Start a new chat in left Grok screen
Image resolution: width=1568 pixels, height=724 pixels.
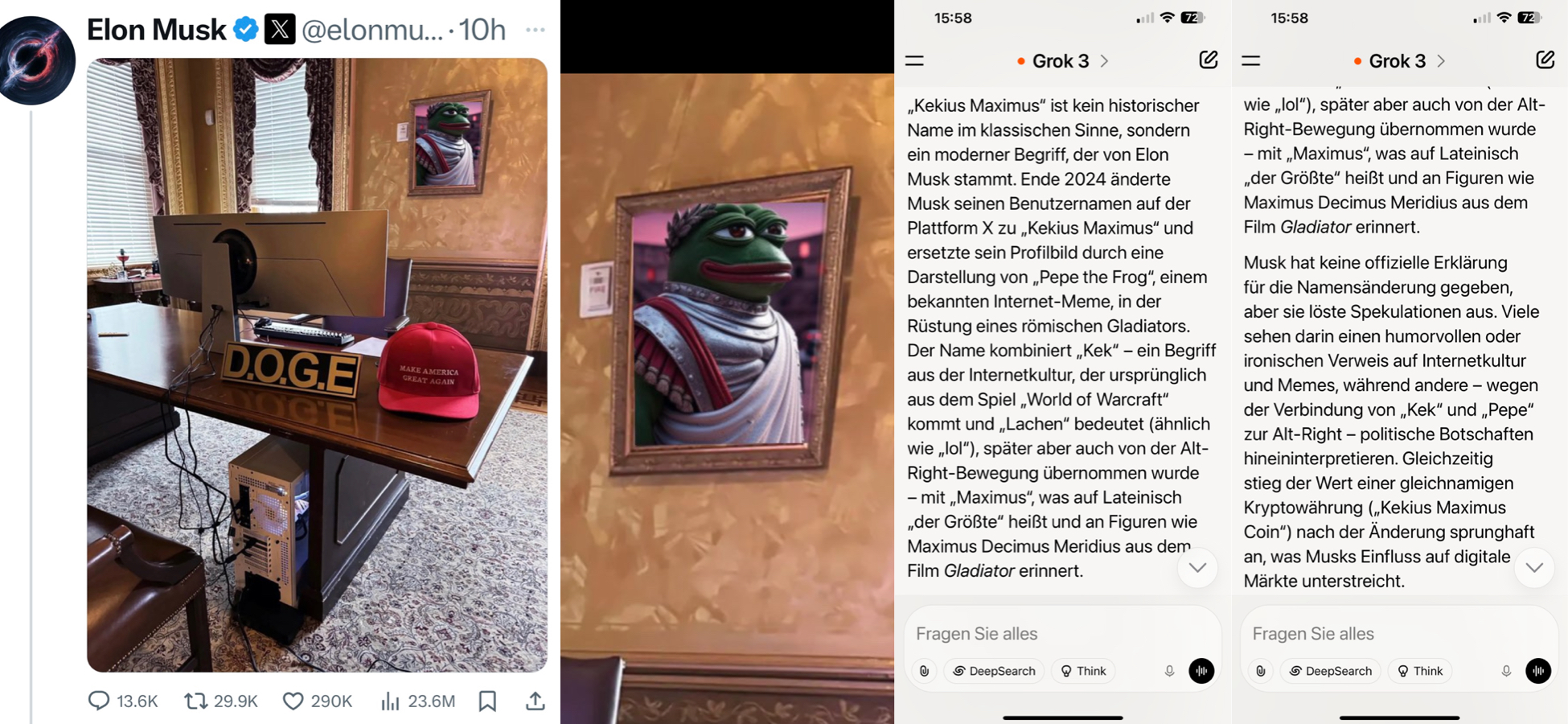click(x=1208, y=60)
